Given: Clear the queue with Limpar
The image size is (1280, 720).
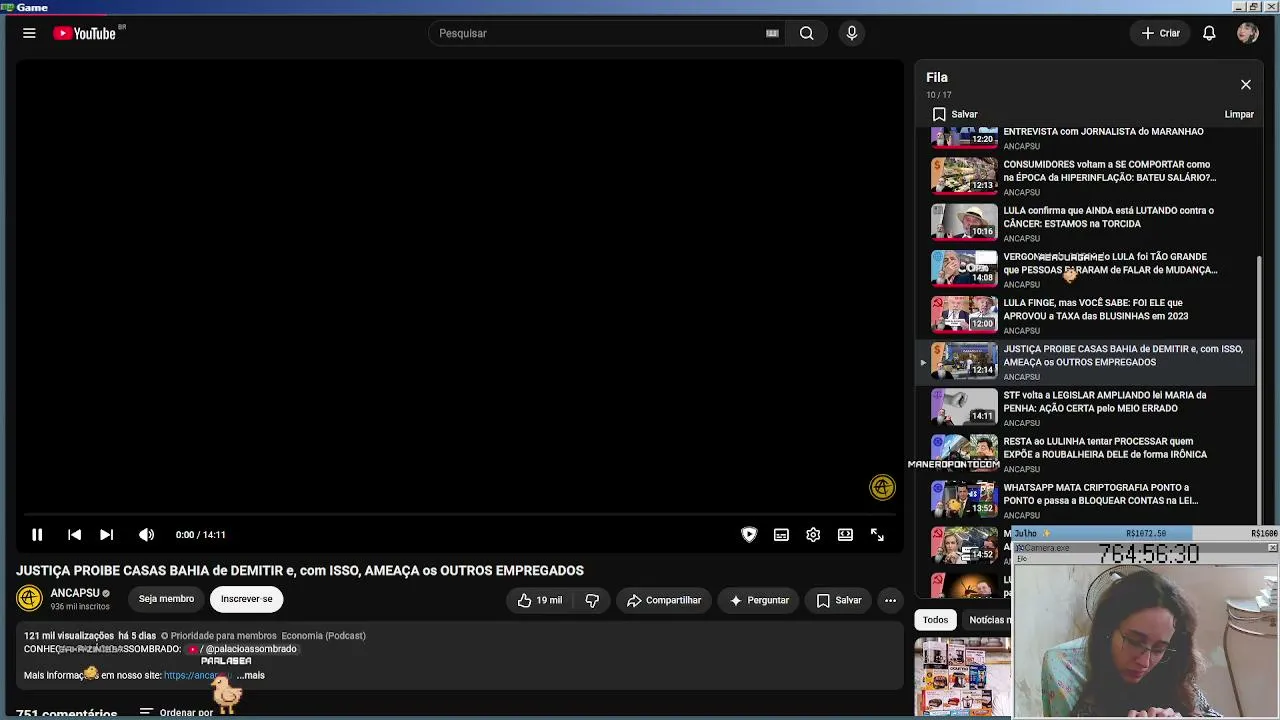Looking at the screenshot, I should coord(1239,114).
